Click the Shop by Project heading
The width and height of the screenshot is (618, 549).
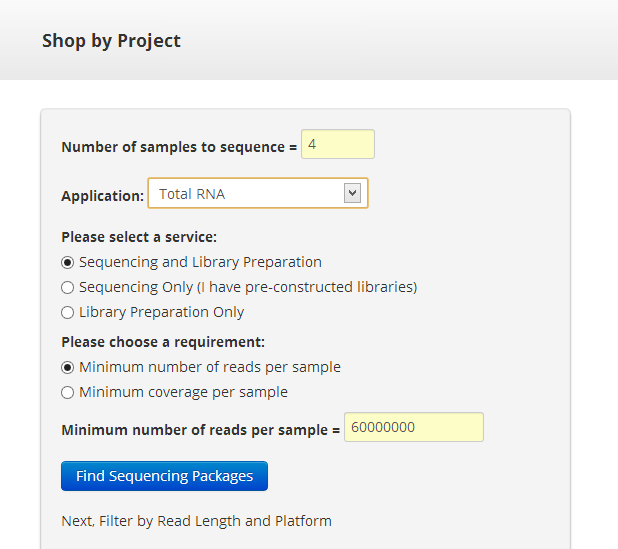pos(111,41)
